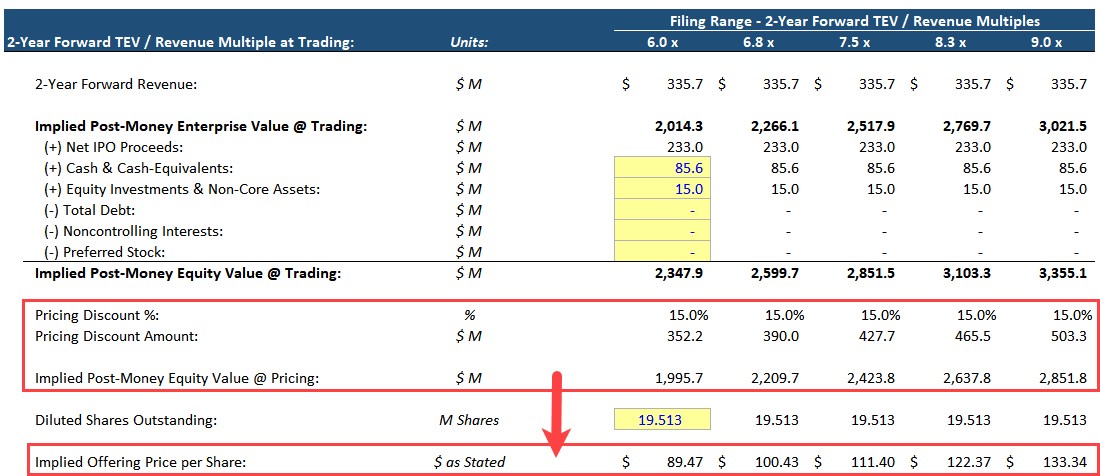Click equity value cell 2,347.9
1100x476 pixels.
(677, 273)
